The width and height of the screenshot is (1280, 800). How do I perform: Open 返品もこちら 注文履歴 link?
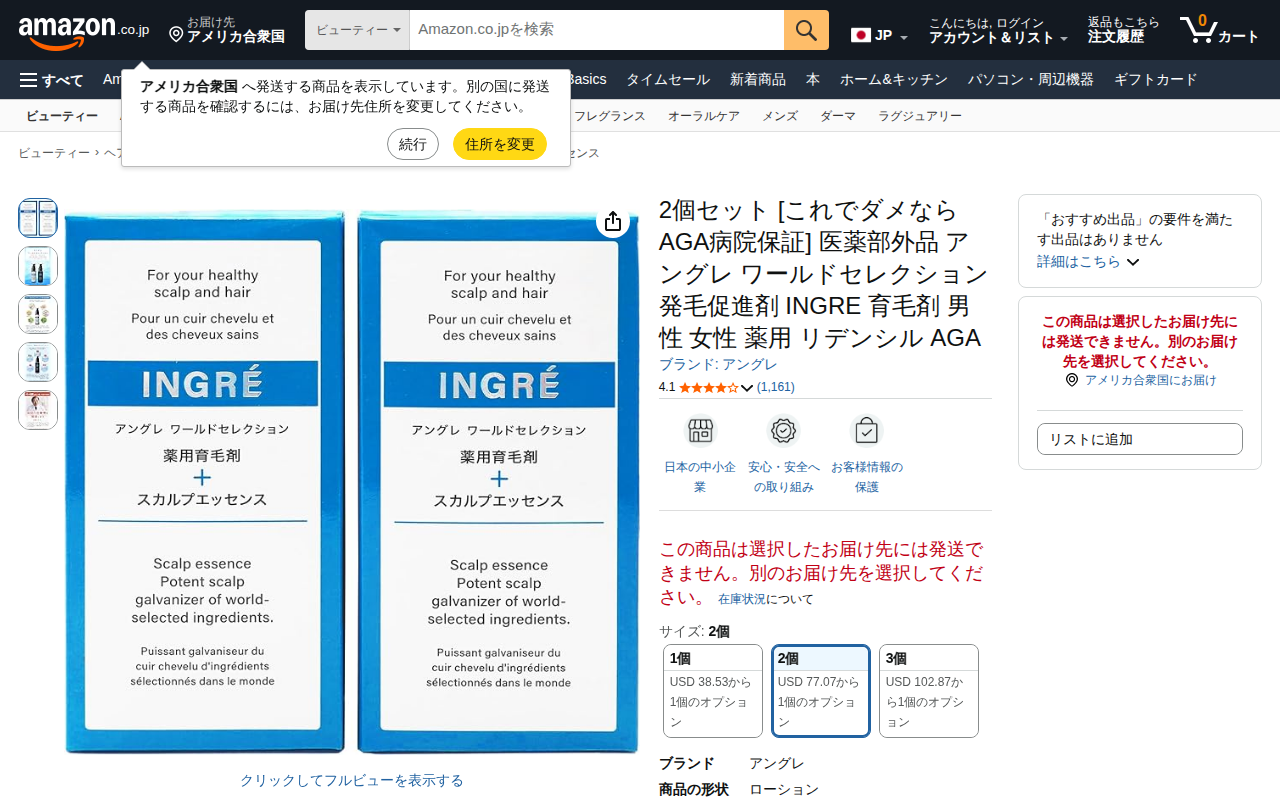[1124, 30]
